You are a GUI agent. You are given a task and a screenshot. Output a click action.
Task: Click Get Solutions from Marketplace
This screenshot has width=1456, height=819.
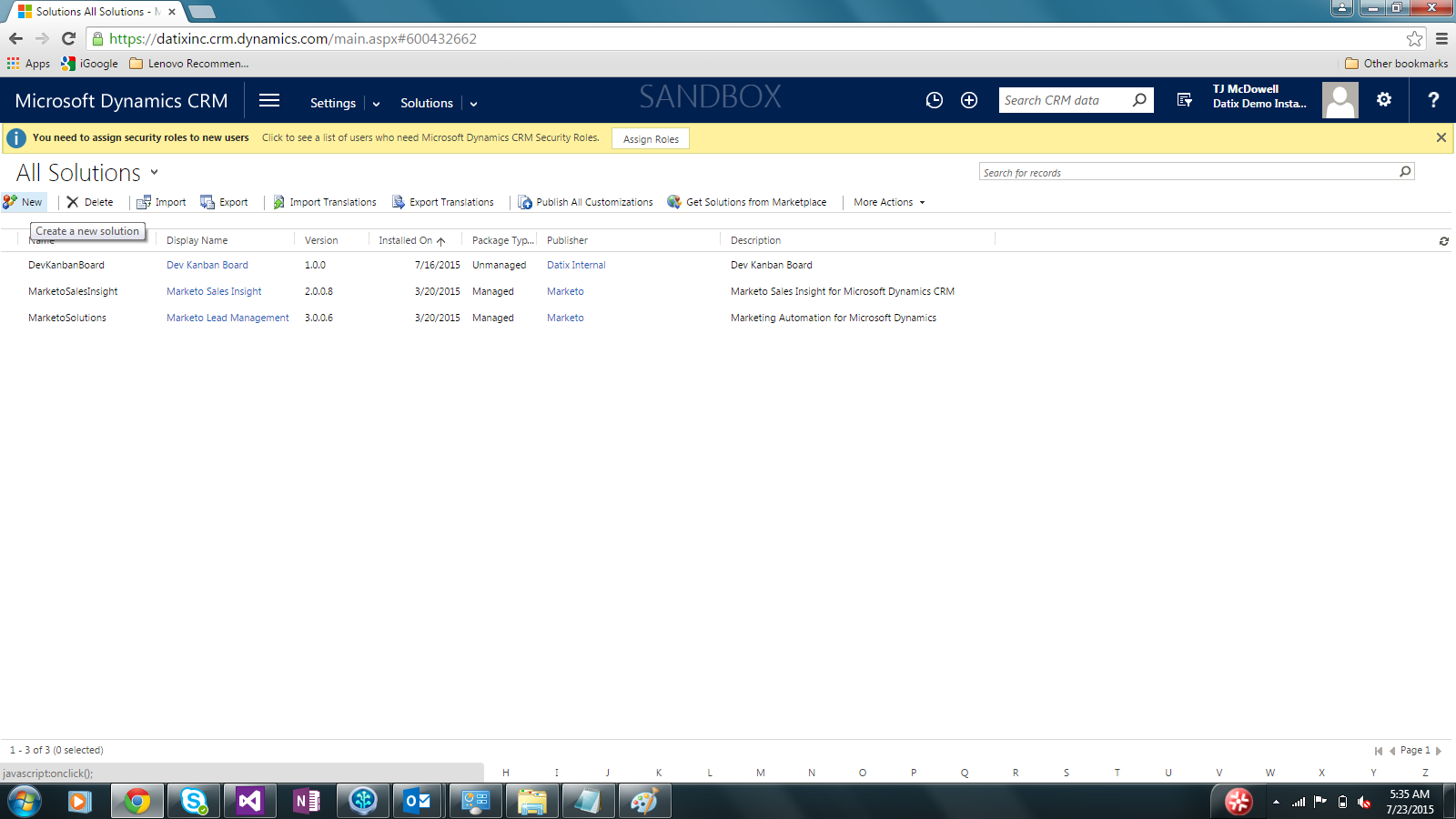pos(747,202)
